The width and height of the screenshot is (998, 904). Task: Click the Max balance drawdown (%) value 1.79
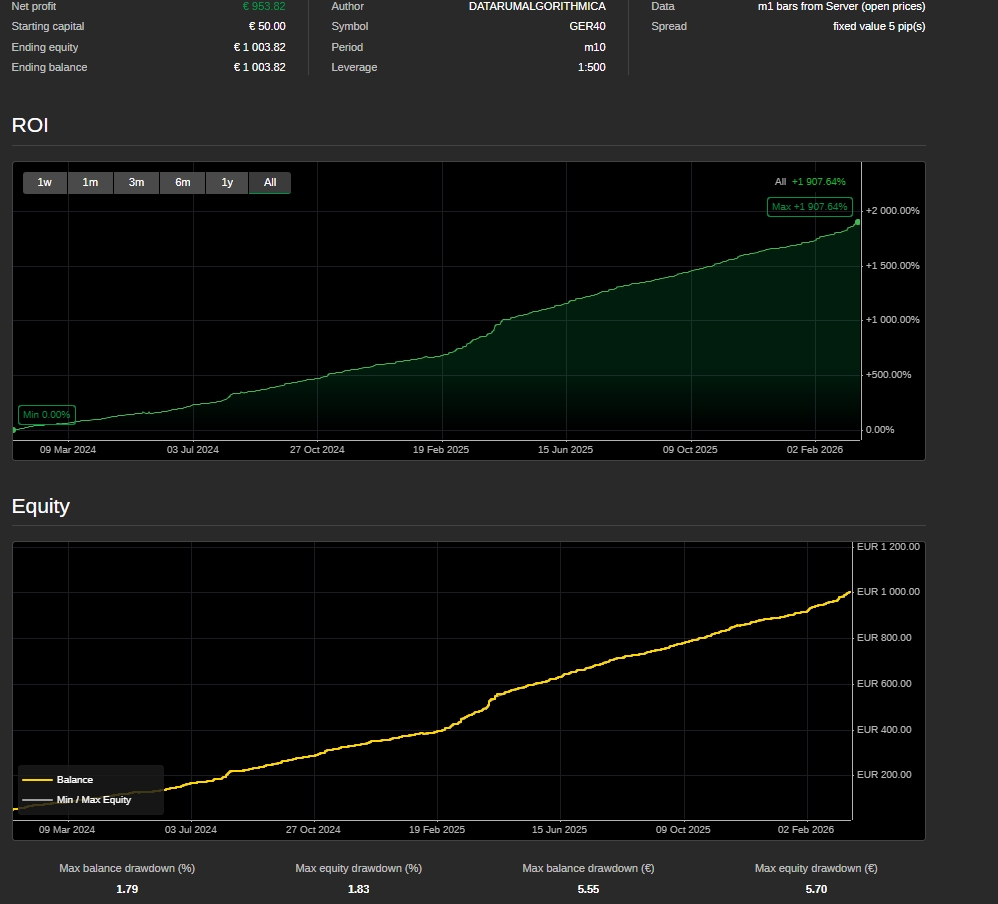[x=127, y=889]
